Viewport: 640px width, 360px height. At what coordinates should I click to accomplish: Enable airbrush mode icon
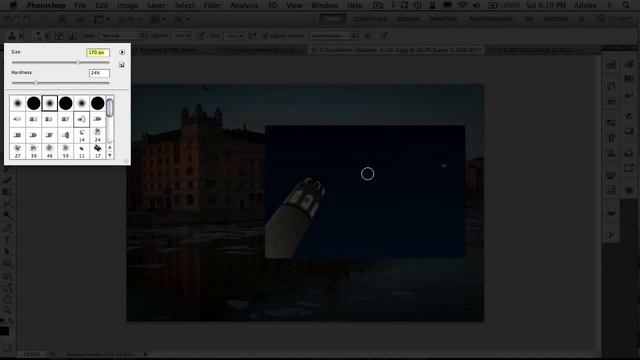(x=252, y=36)
